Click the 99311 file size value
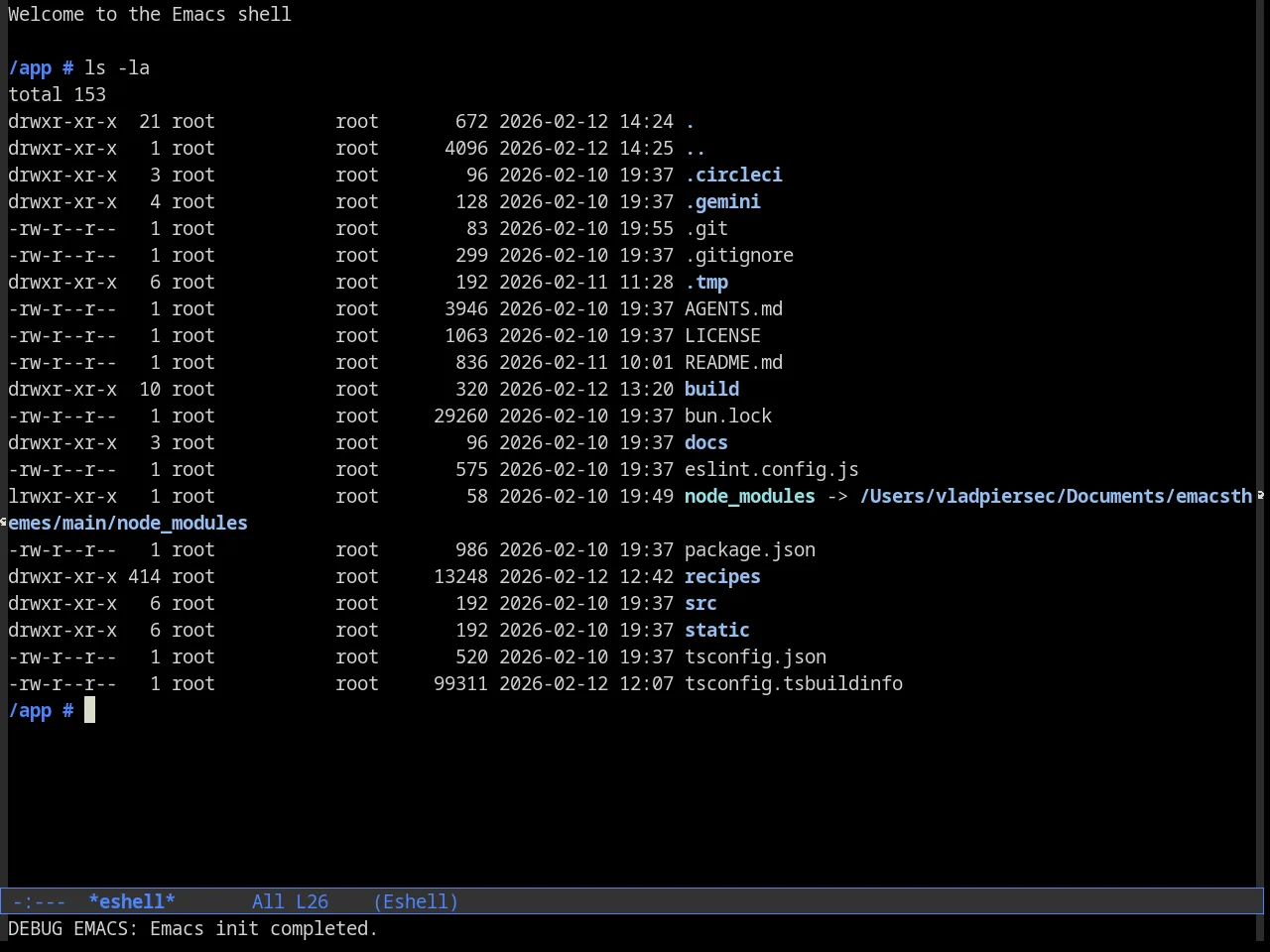Screen dimensions: 1270x952 pyautogui.click(x=460, y=683)
